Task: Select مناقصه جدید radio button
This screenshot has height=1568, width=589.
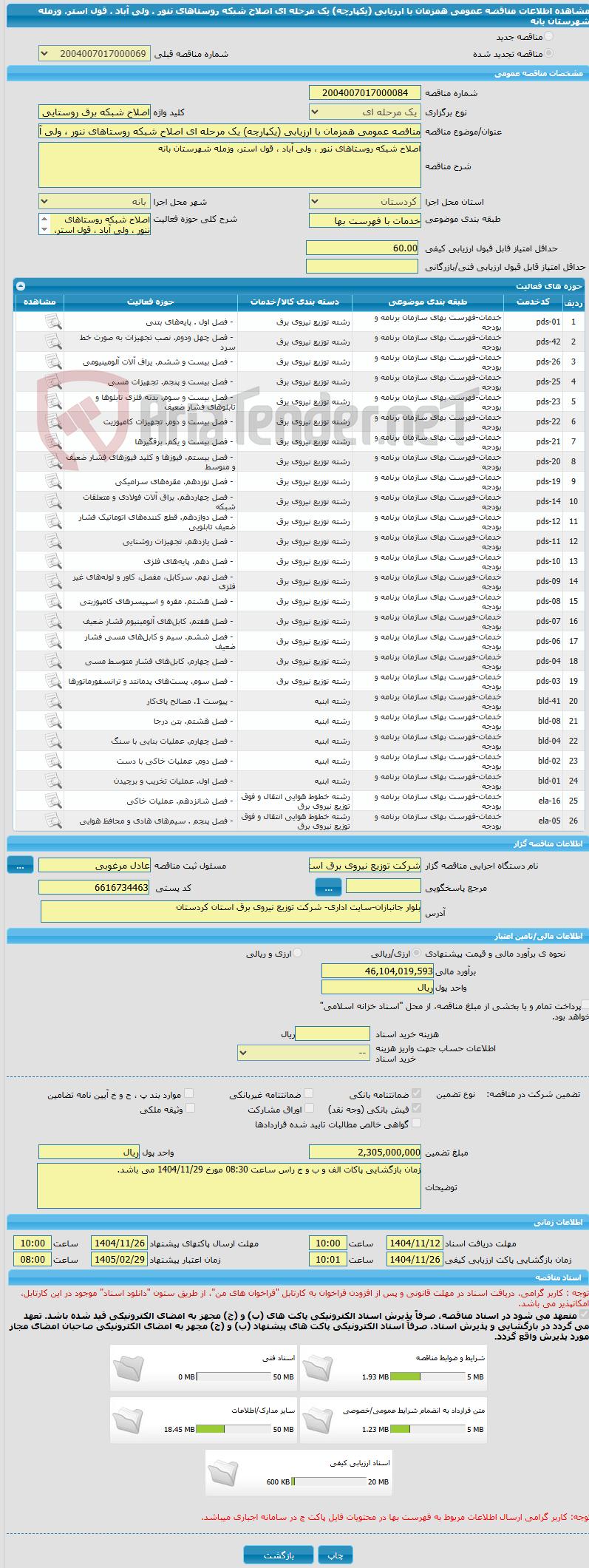Action: 548,36
